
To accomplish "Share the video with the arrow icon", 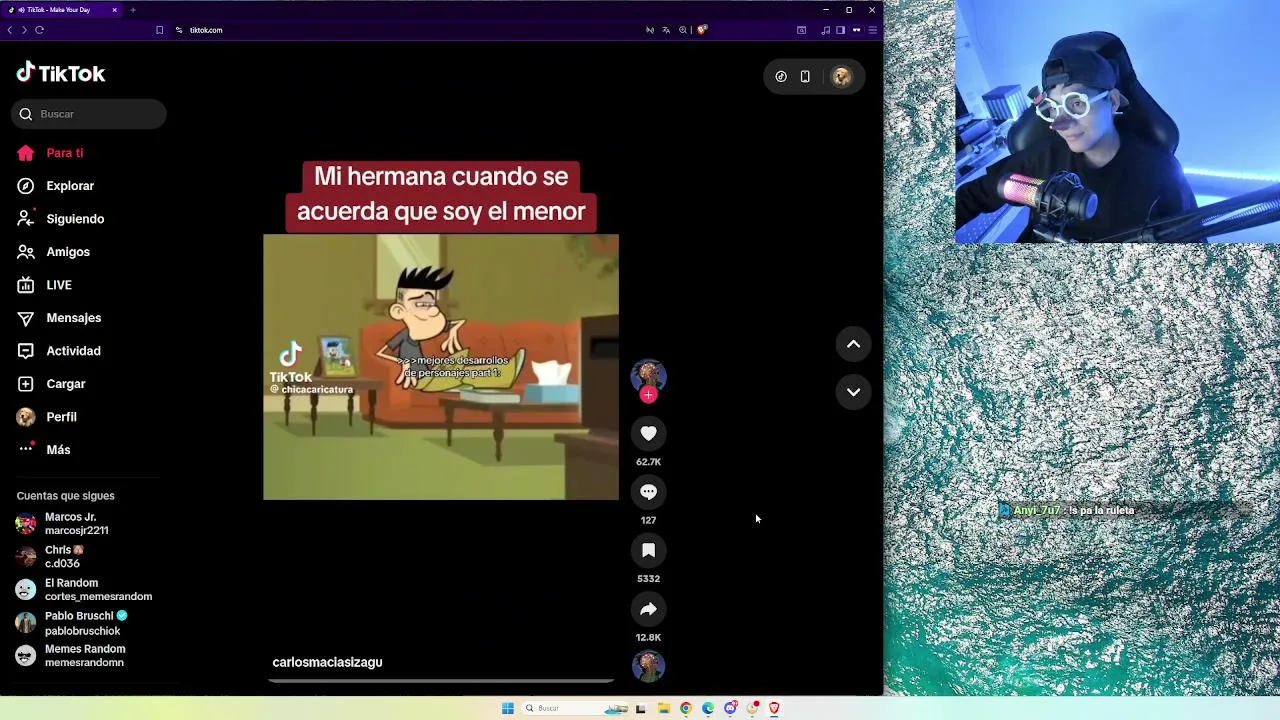I will [648, 609].
